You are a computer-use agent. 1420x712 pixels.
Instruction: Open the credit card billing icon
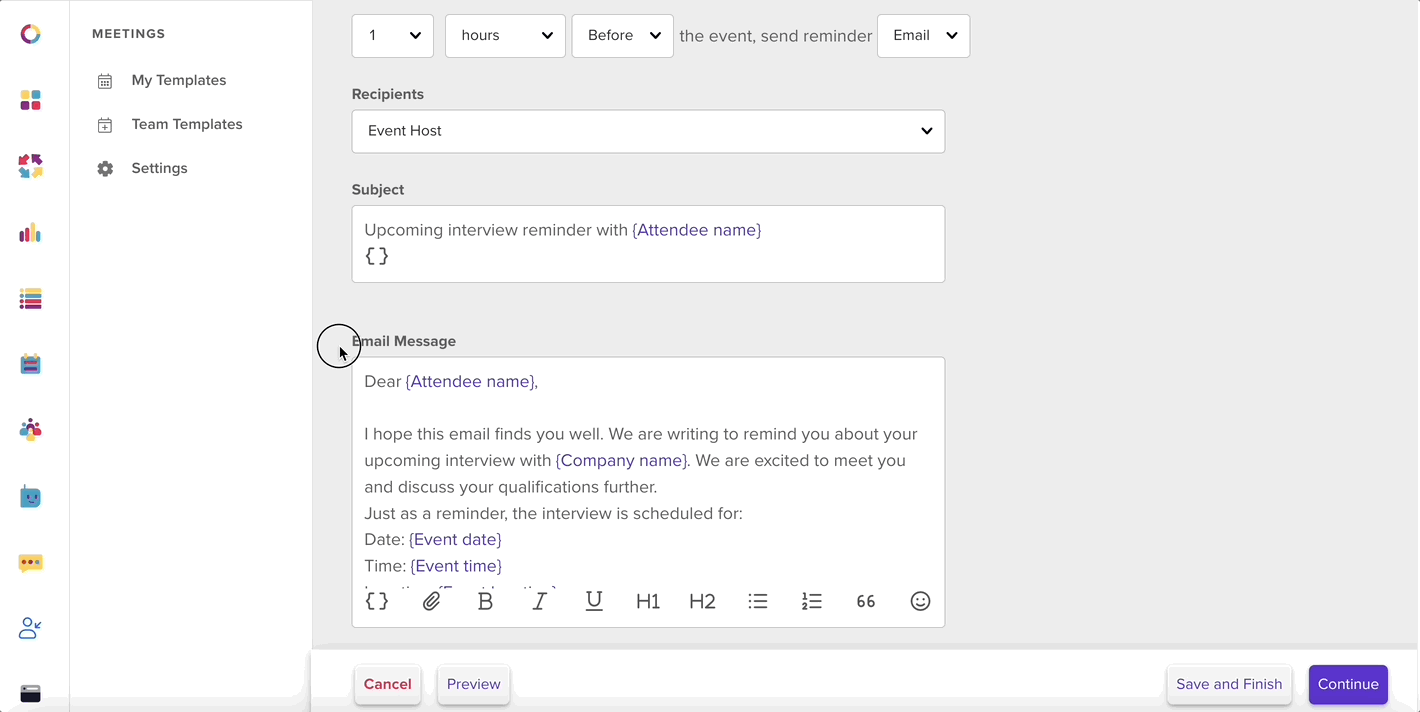coord(31,693)
